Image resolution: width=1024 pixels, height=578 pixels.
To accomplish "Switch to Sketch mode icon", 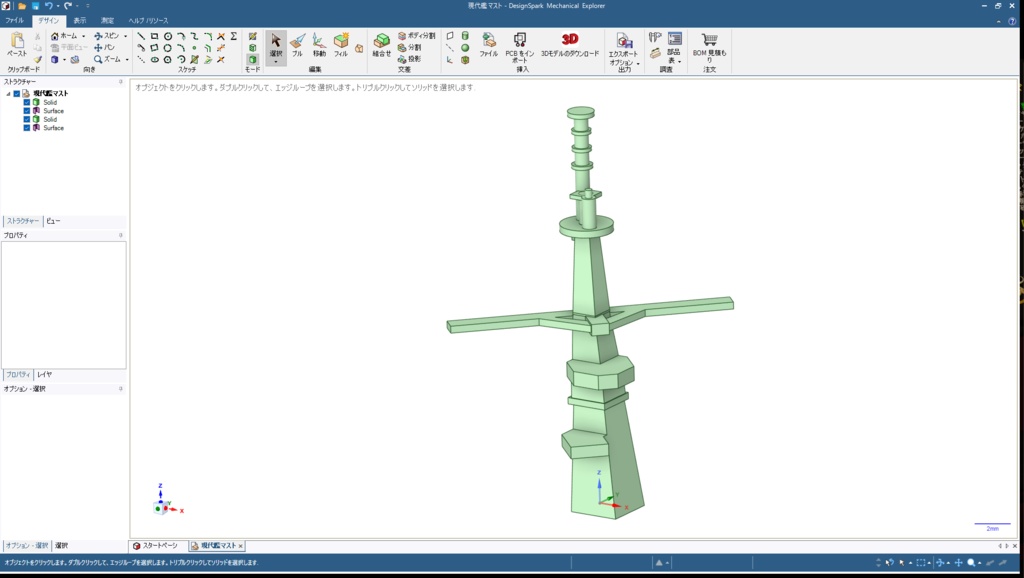I will [253, 37].
